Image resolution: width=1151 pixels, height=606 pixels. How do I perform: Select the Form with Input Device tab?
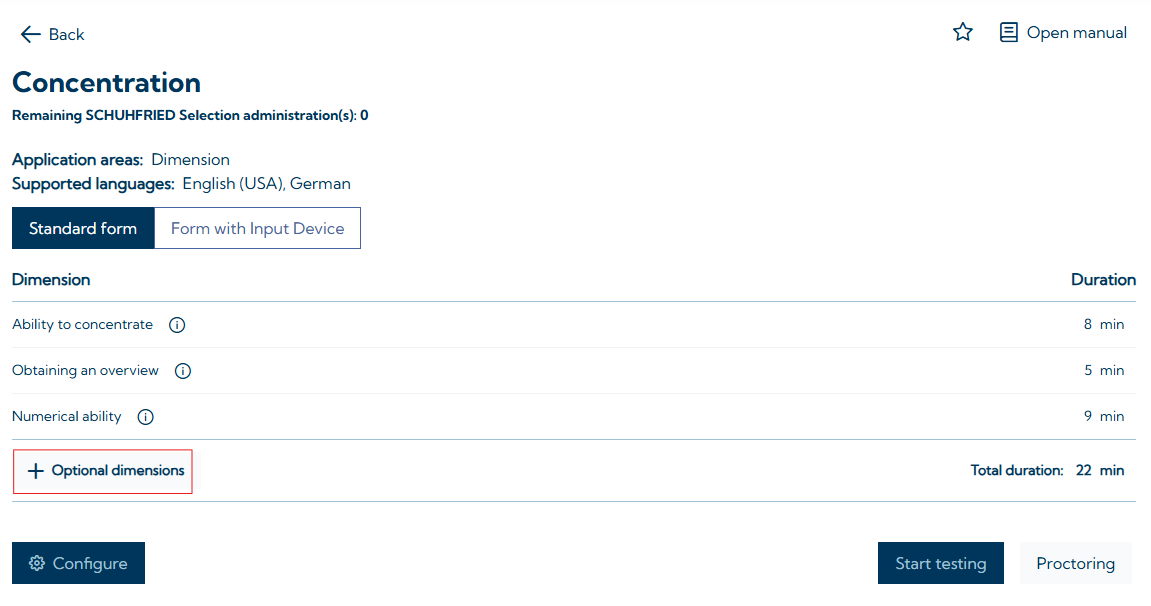(257, 228)
